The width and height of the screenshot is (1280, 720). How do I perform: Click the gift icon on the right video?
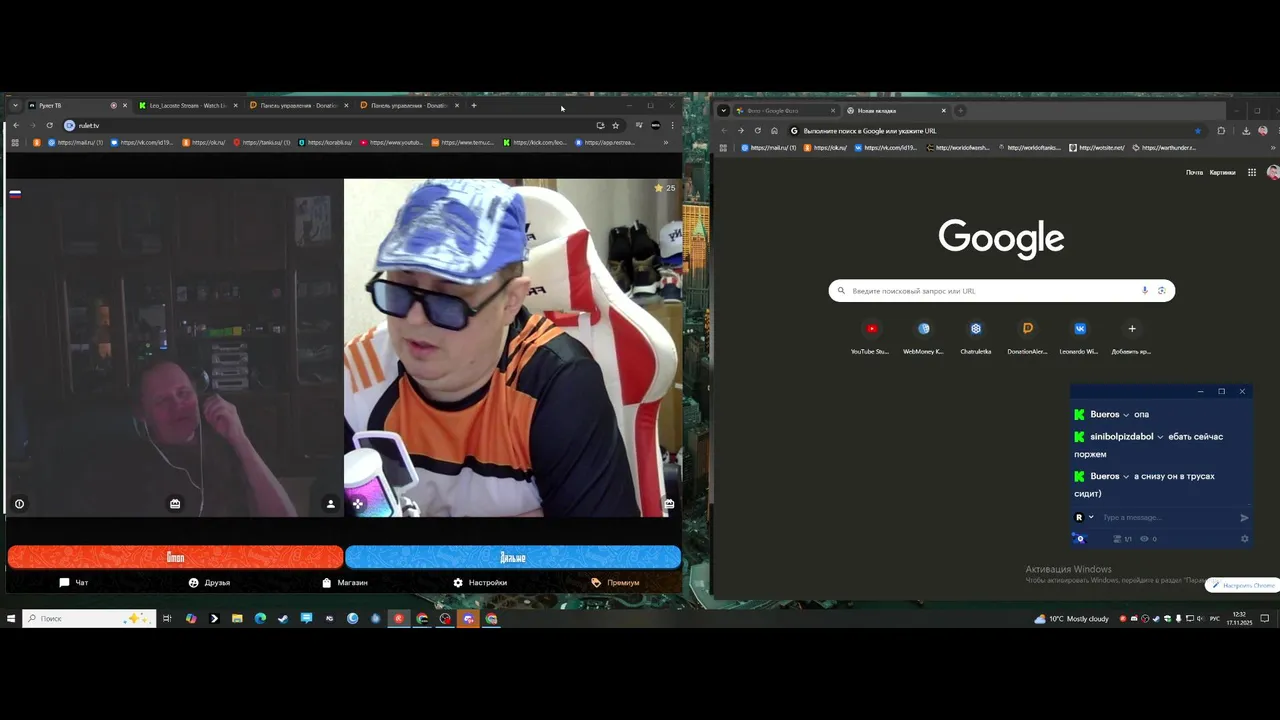click(x=669, y=504)
